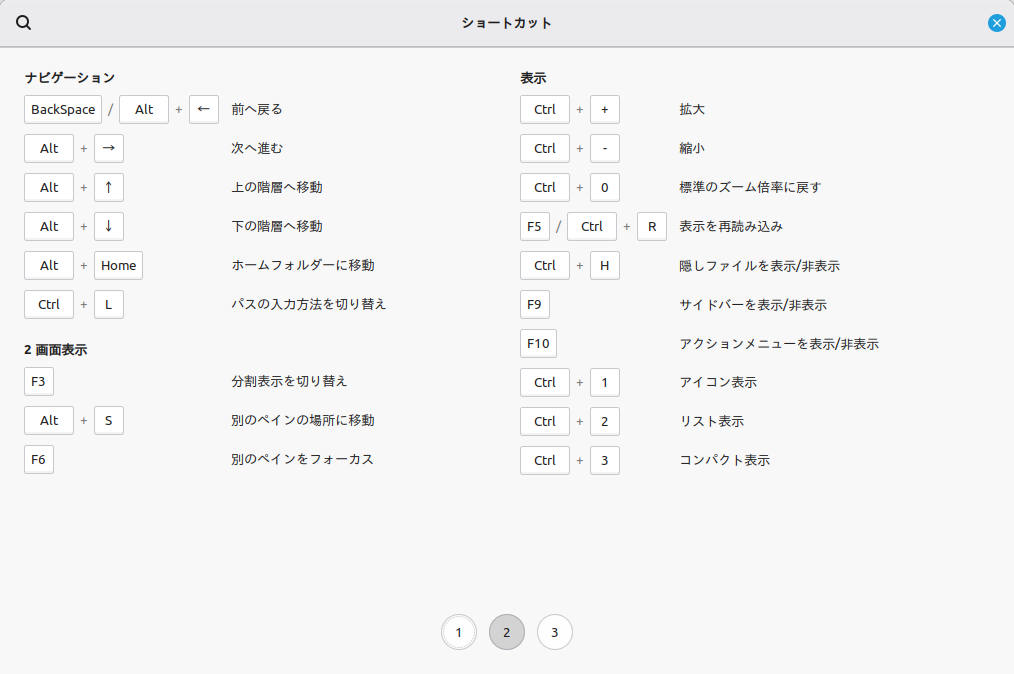Click the ナビゲーション section heading

click(70, 77)
